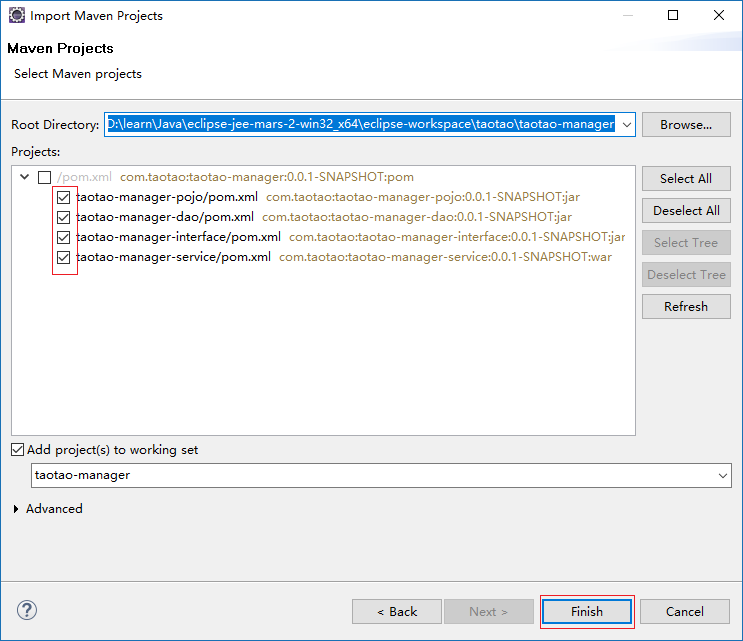Viewport: 743px width, 641px height.
Task: Open the working set taotao-manager dropdown
Action: click(x=723, y=476)
